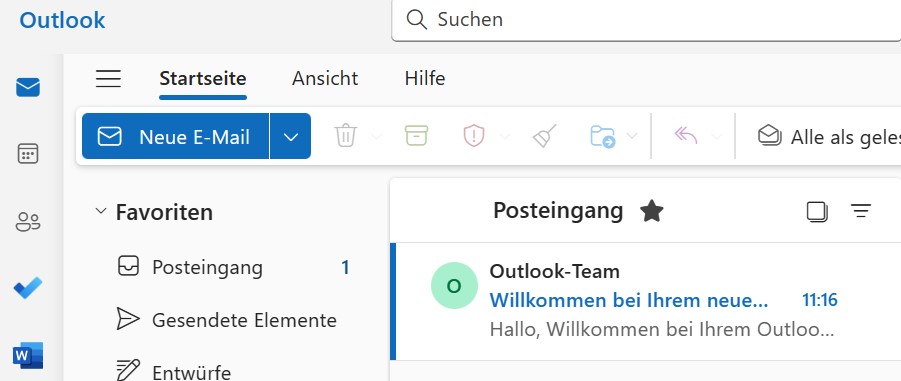Image resolution: width=901 pixels, height=381 pixels.
Task: Click the Neue E-Mail button
Action: (175, 136)
